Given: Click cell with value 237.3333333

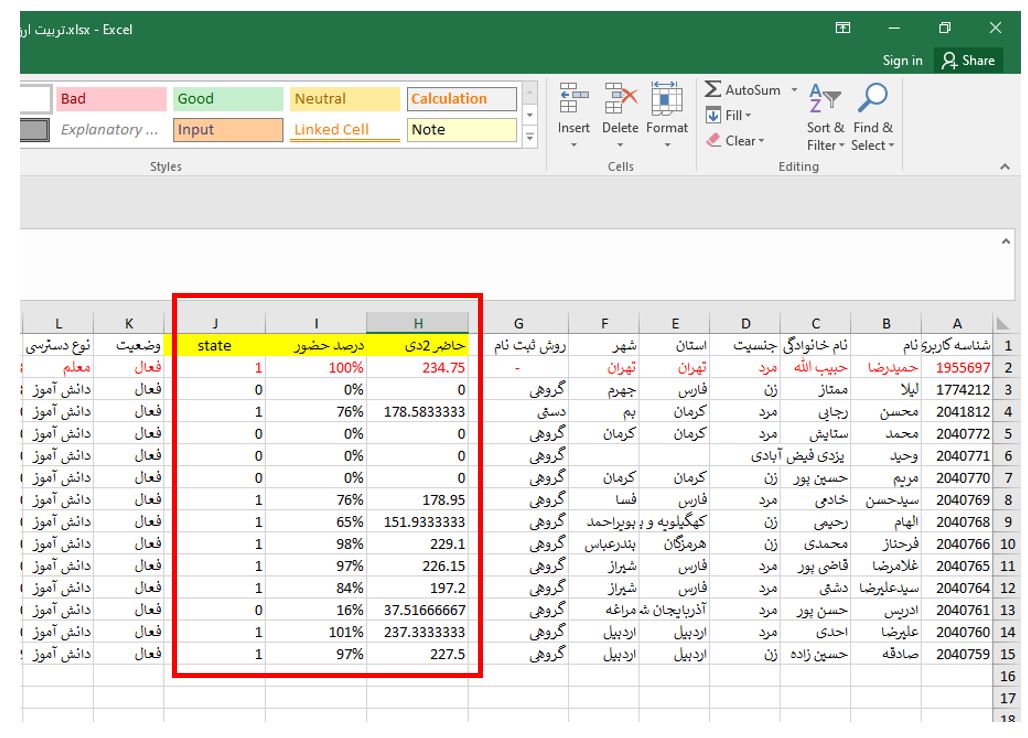Looking at the screenshot, I should [x=418, y=632].
